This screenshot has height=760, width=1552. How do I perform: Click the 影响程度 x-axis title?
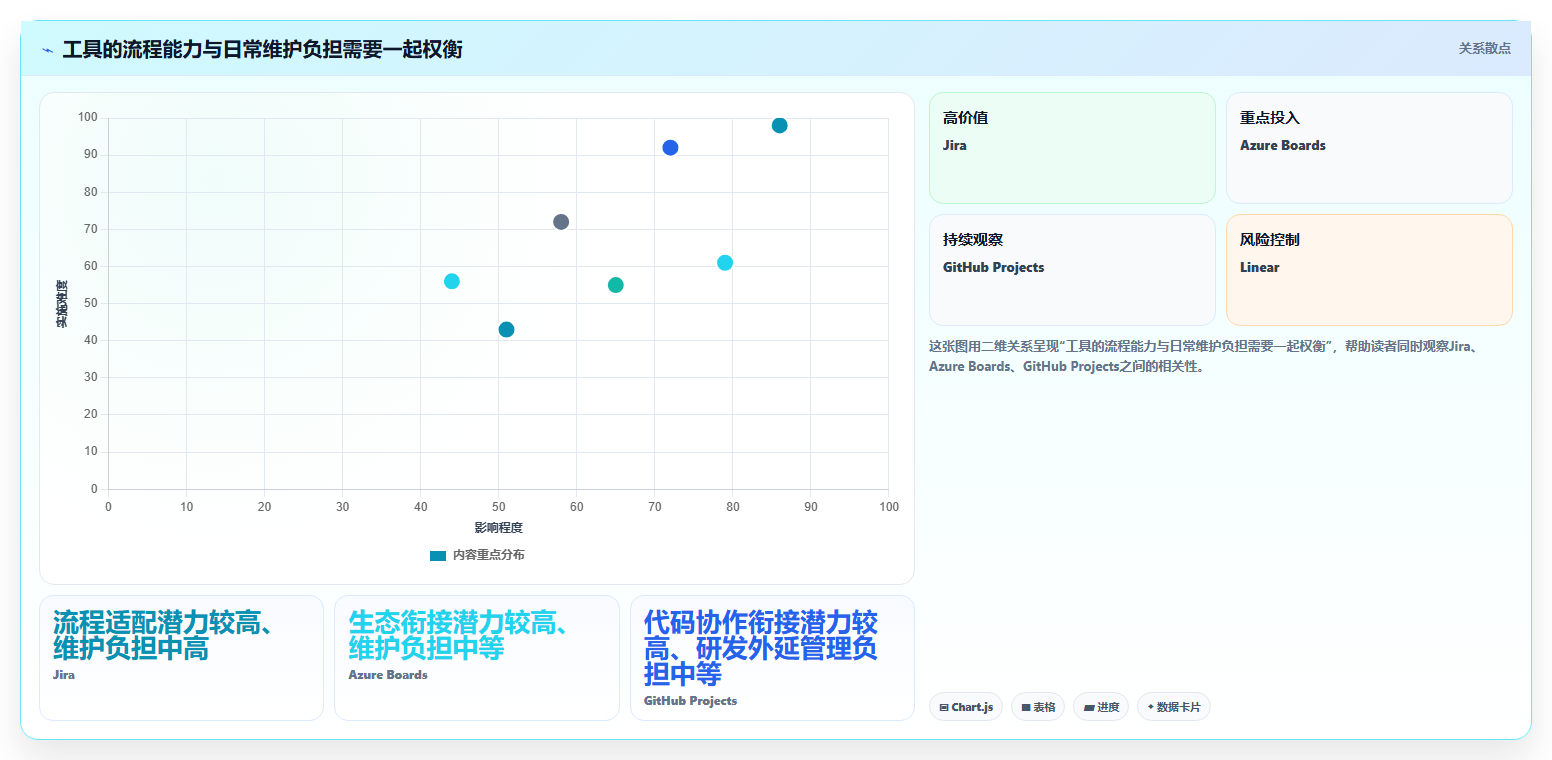(x=499, y=527)
